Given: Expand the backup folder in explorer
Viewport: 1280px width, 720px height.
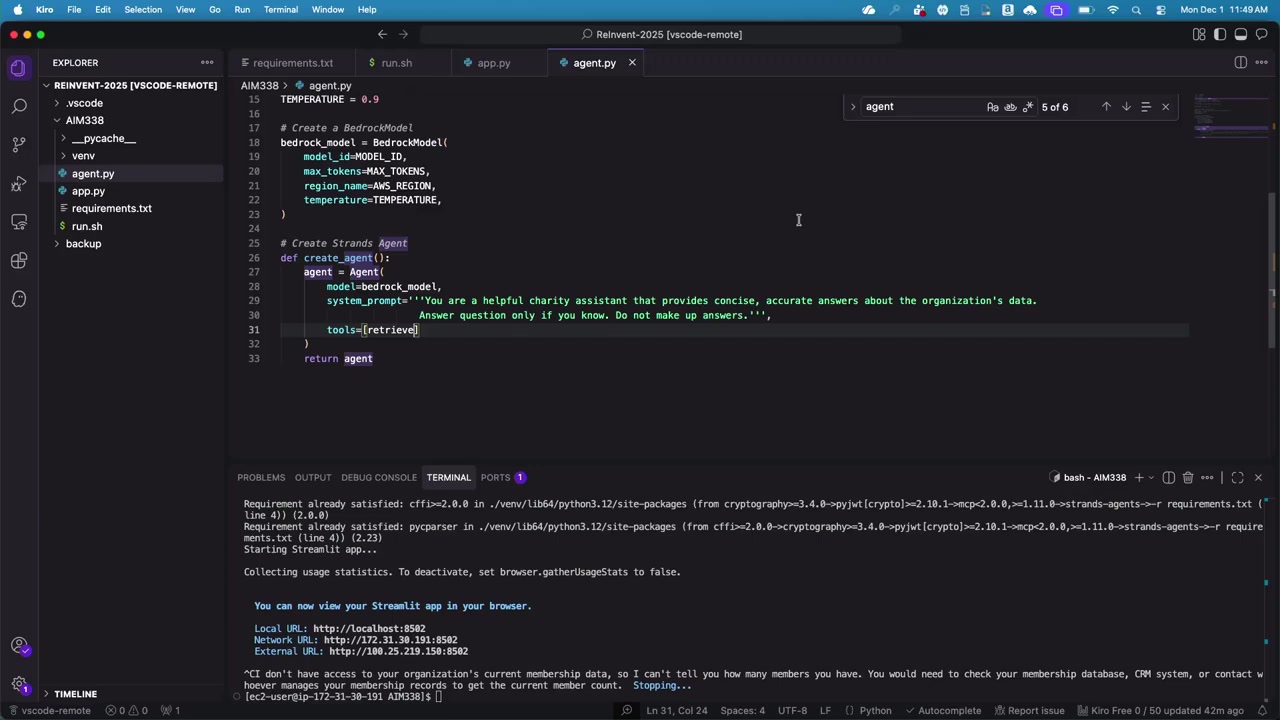Looking at the screenshot, I should coord(83,244).
